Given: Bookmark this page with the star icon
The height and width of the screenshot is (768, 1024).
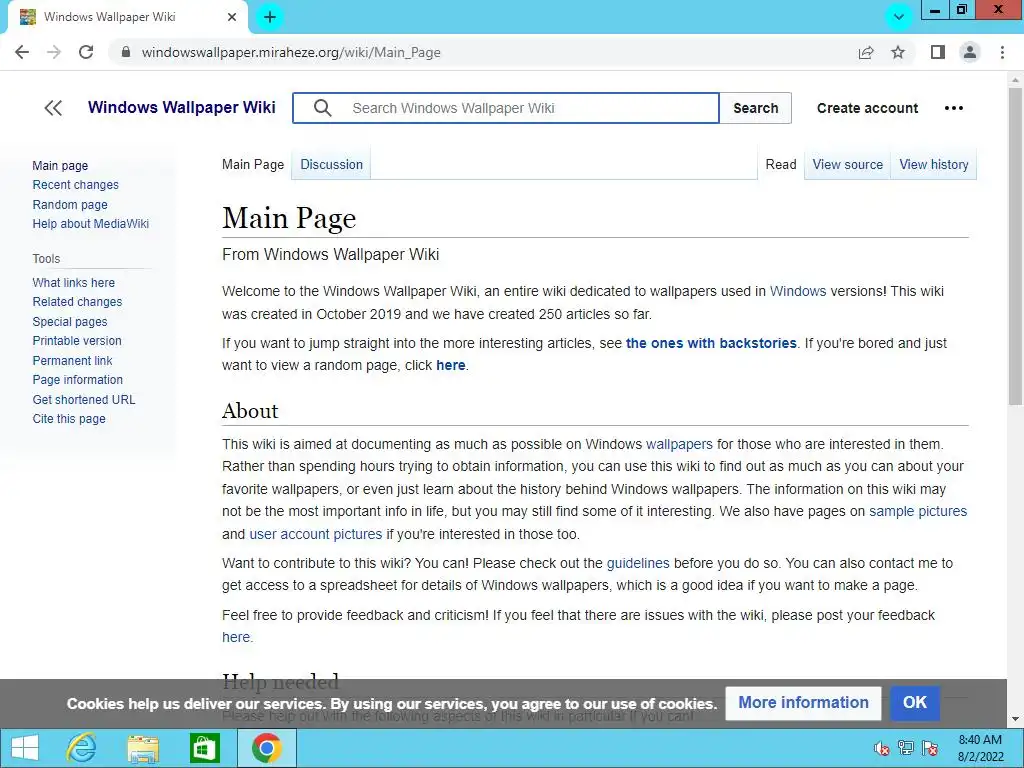Looking at the screenshot, I should 898,52.
